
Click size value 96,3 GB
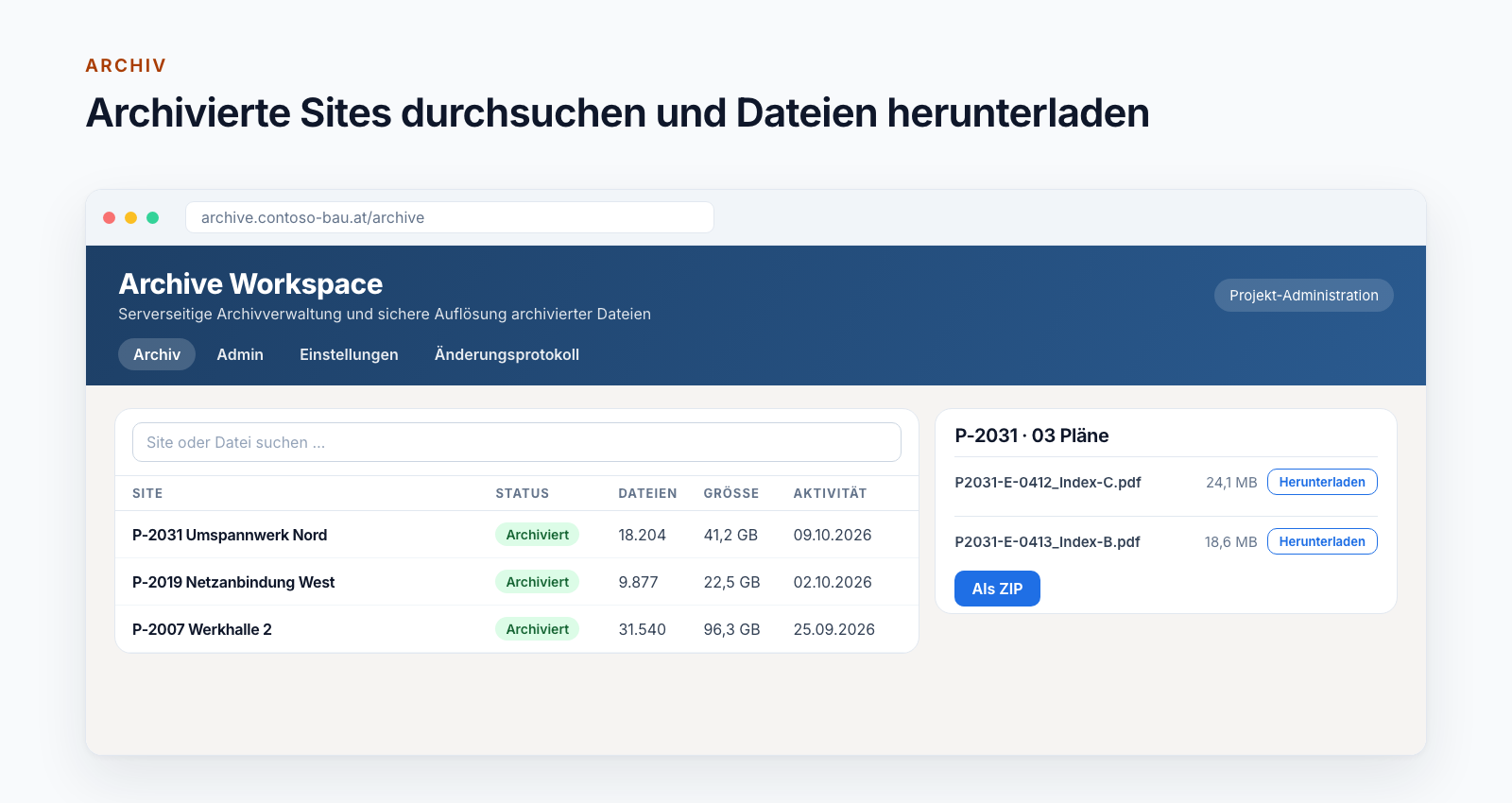click(x=731, y=629)
